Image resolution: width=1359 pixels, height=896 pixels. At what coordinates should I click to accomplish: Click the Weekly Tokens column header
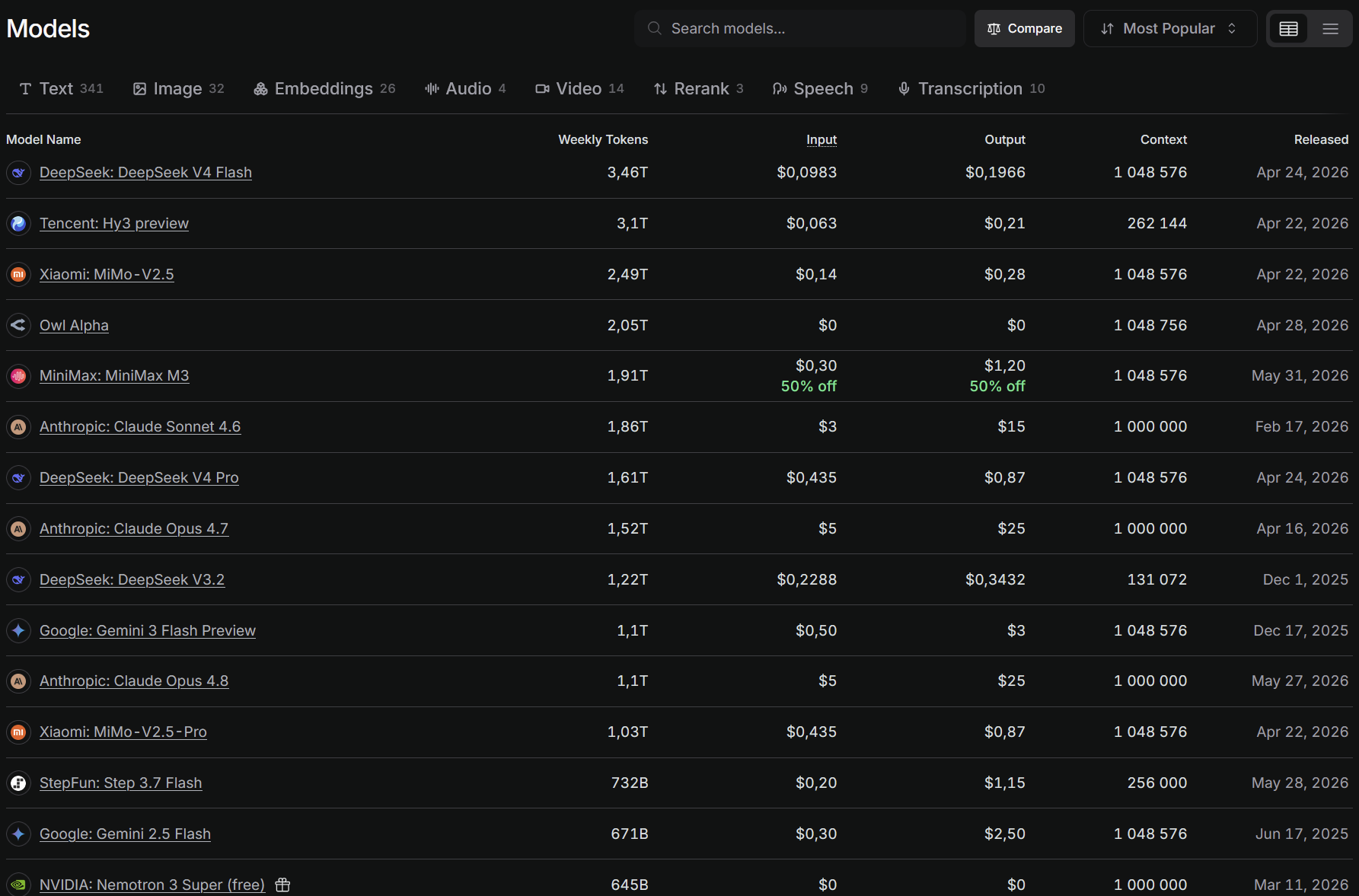coord(603,139)
